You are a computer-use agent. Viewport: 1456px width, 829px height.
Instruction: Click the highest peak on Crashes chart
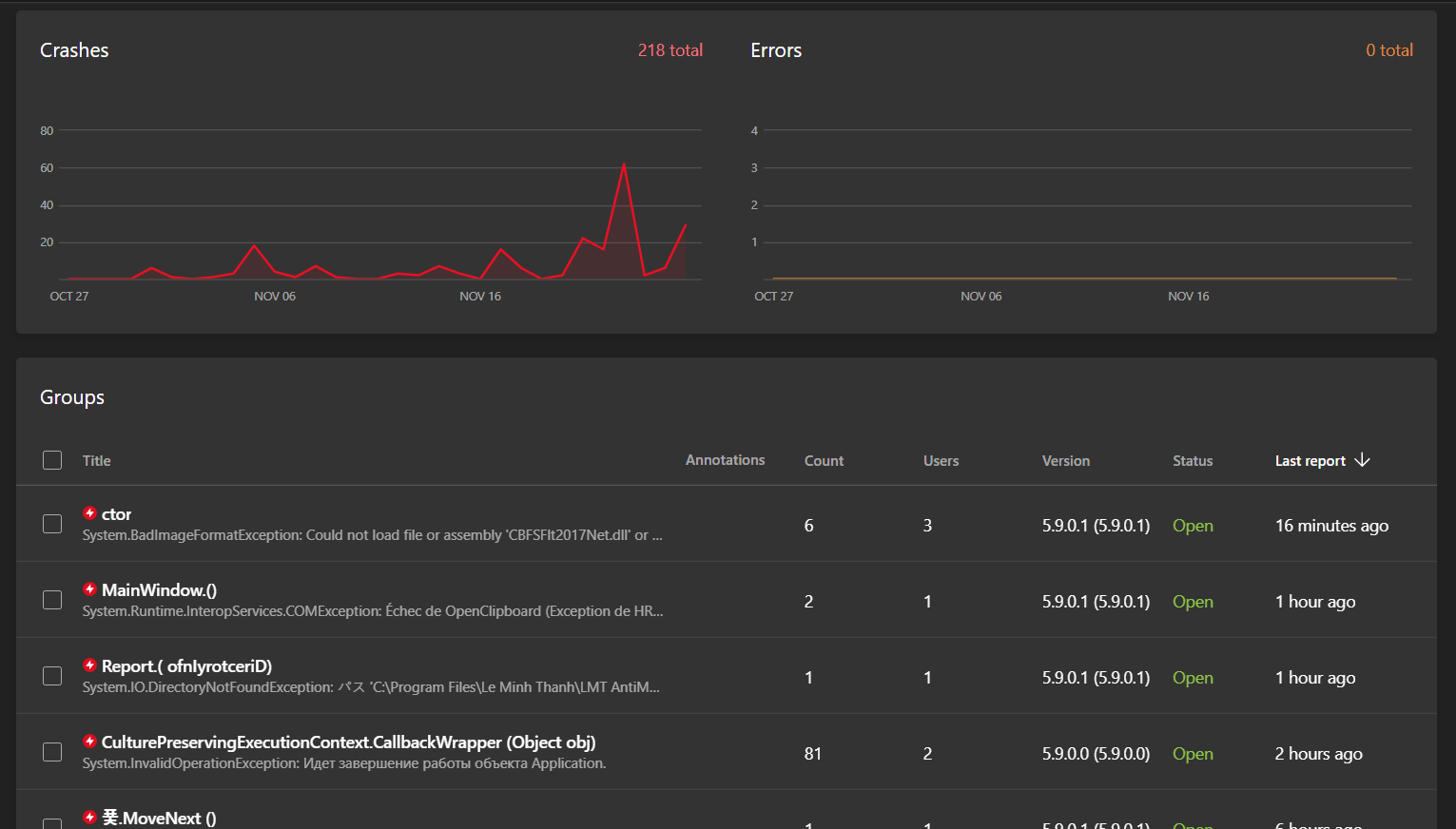[624, 165]
